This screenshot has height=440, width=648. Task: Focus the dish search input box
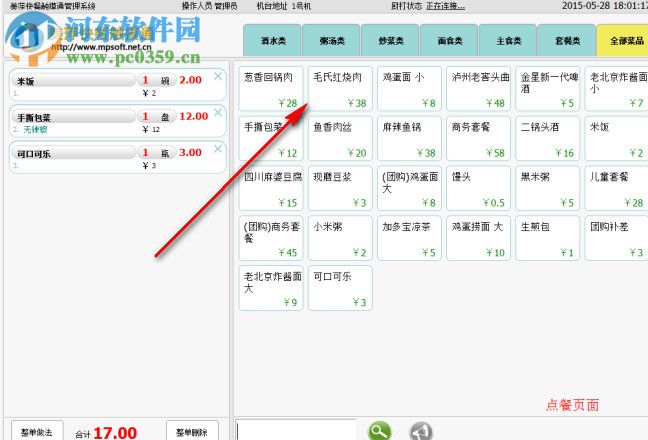tap(296, 430)
